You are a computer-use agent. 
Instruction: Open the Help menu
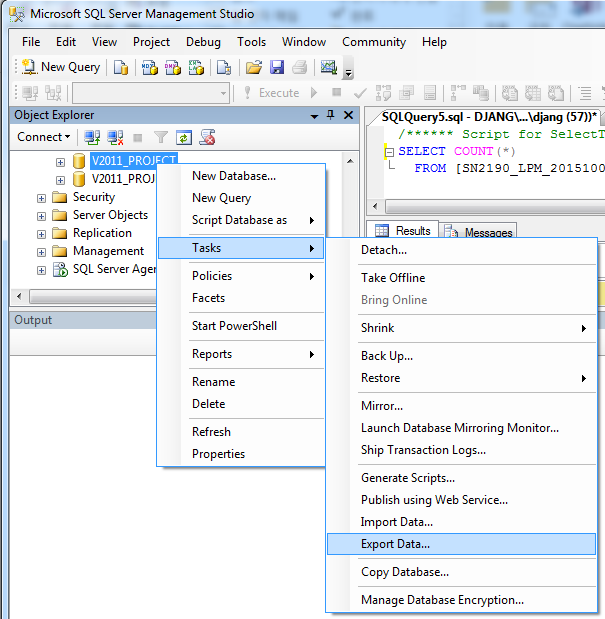tap(434, 42)
